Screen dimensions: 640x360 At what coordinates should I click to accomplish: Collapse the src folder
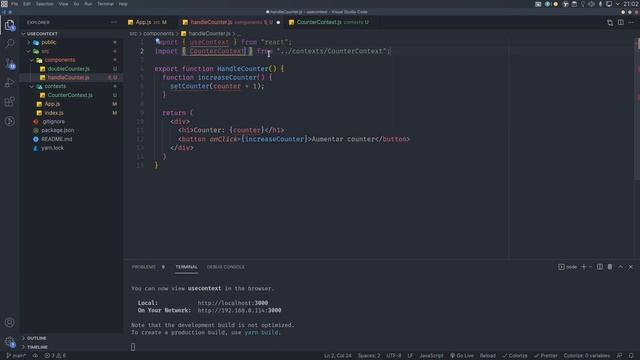click(45, 51)
